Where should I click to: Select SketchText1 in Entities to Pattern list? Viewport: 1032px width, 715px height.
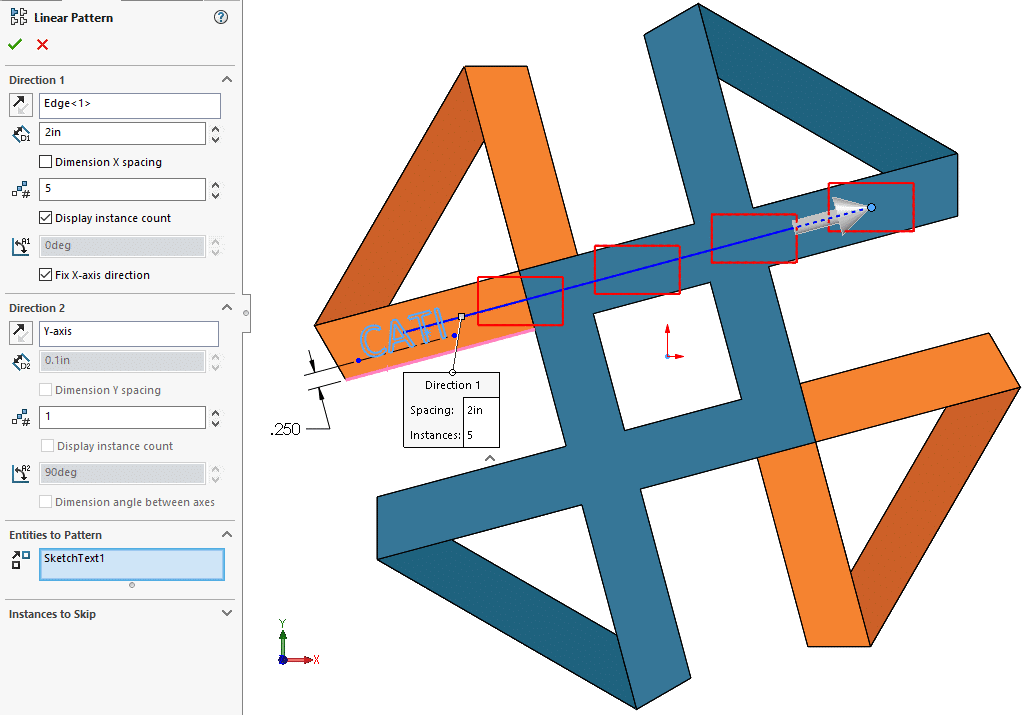pos(130,564)
